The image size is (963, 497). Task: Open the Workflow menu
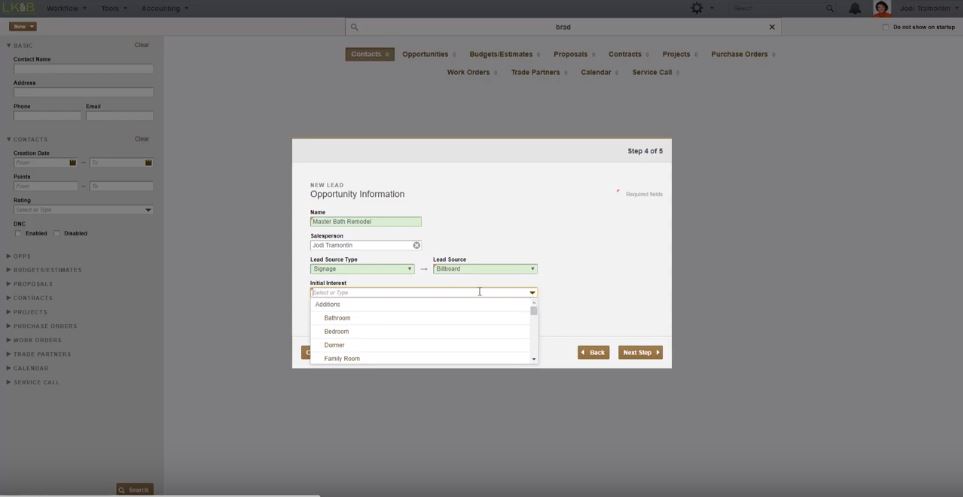(x=66, y=8)
